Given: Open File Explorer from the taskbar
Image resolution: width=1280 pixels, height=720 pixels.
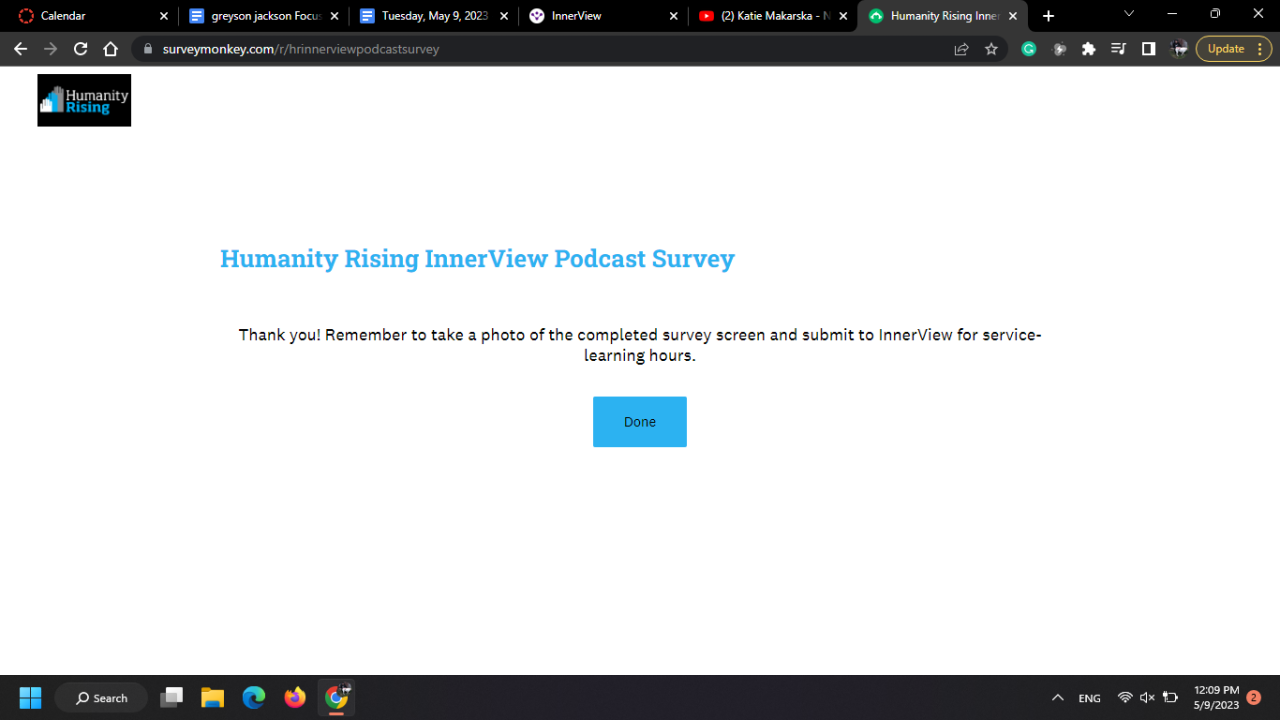Looking at the screenshot, I should tap(212, 697).
